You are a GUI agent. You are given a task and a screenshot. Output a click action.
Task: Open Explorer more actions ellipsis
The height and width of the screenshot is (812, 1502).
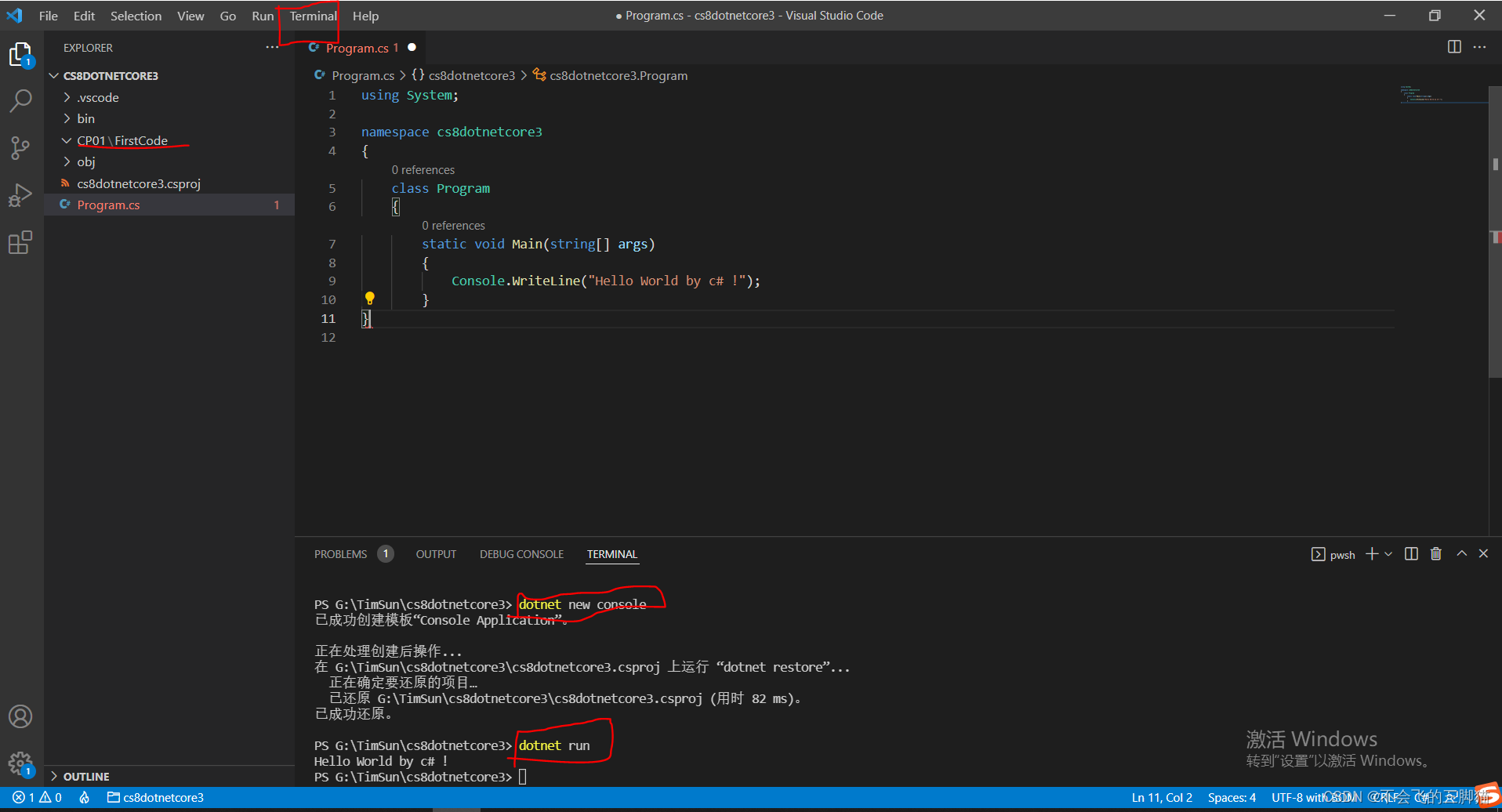tap(272, 48)
